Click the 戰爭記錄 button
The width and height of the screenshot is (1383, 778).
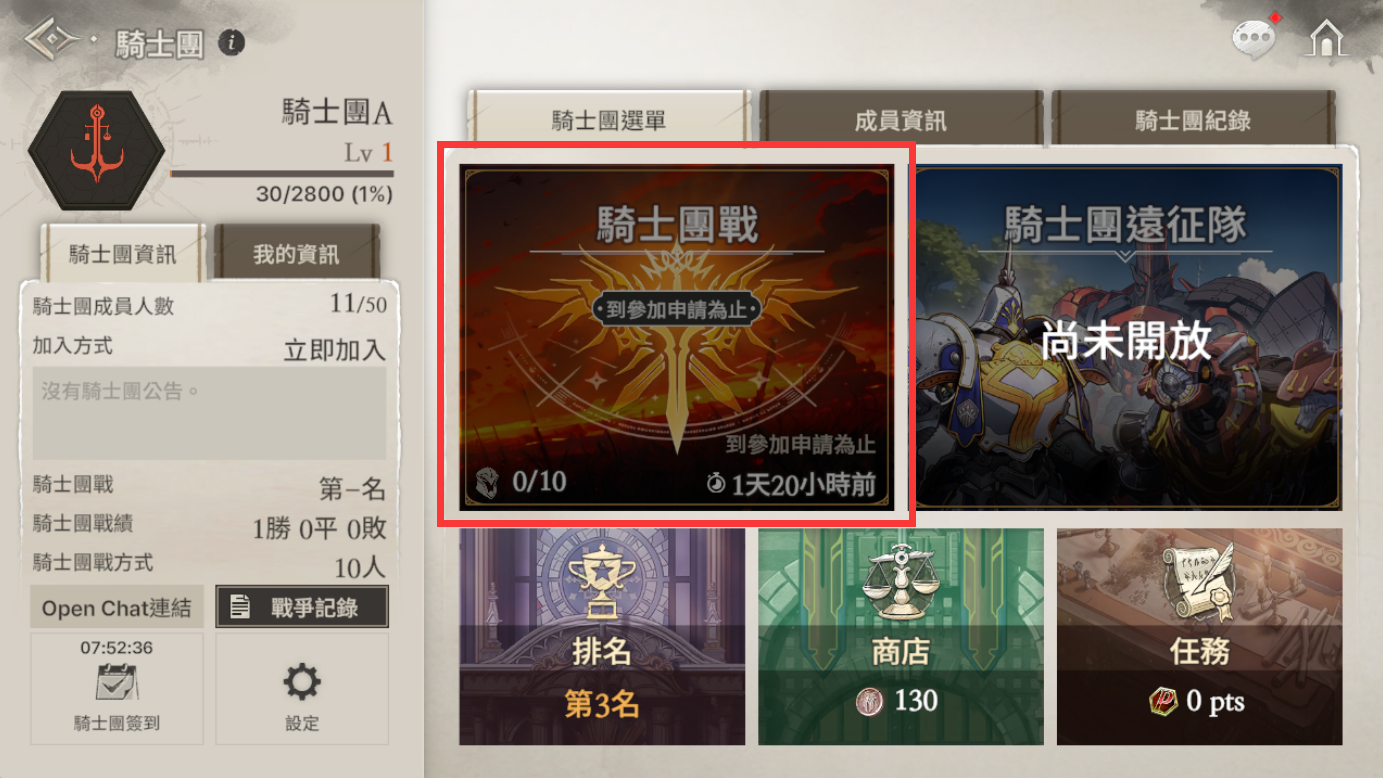(302, 607)
